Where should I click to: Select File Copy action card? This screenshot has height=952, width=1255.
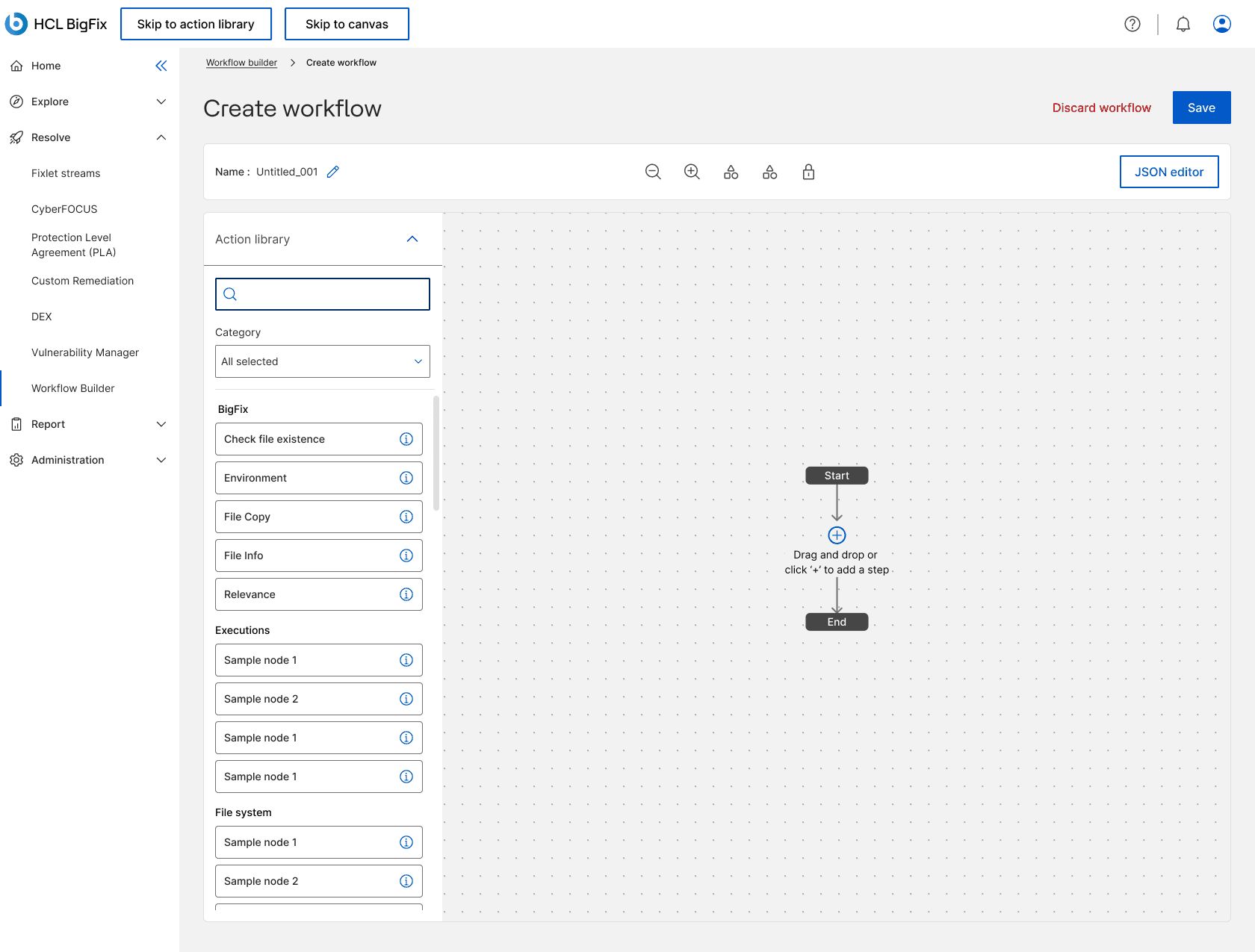(319, 517)
